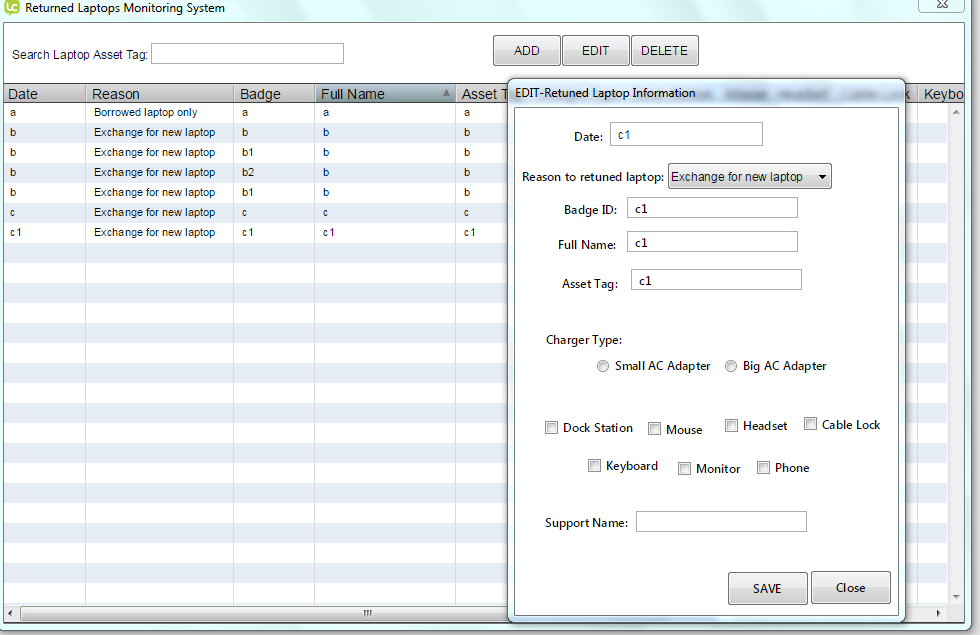Click the Support Name text field
980x635 pixels.
[720, 522]
